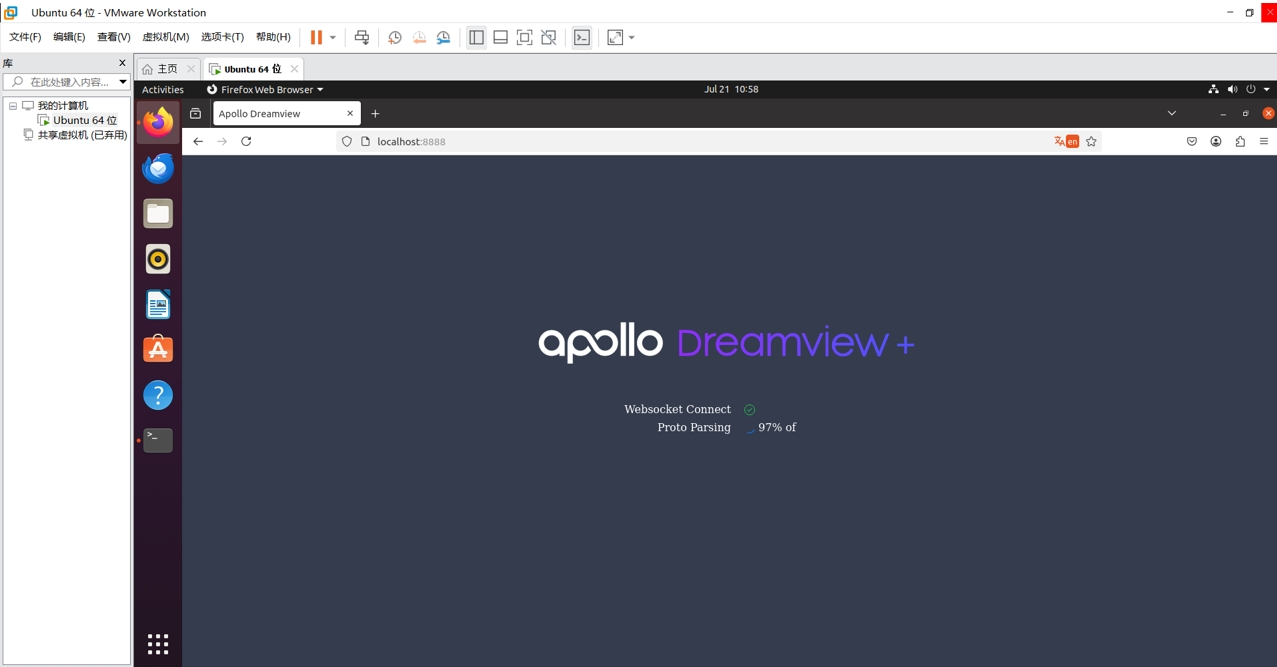Image resolution: width=1277 pixels, height=667 pixels.
Task: Click Activities in the Ubuntu top bar
Action: click(x=162, y=89)
